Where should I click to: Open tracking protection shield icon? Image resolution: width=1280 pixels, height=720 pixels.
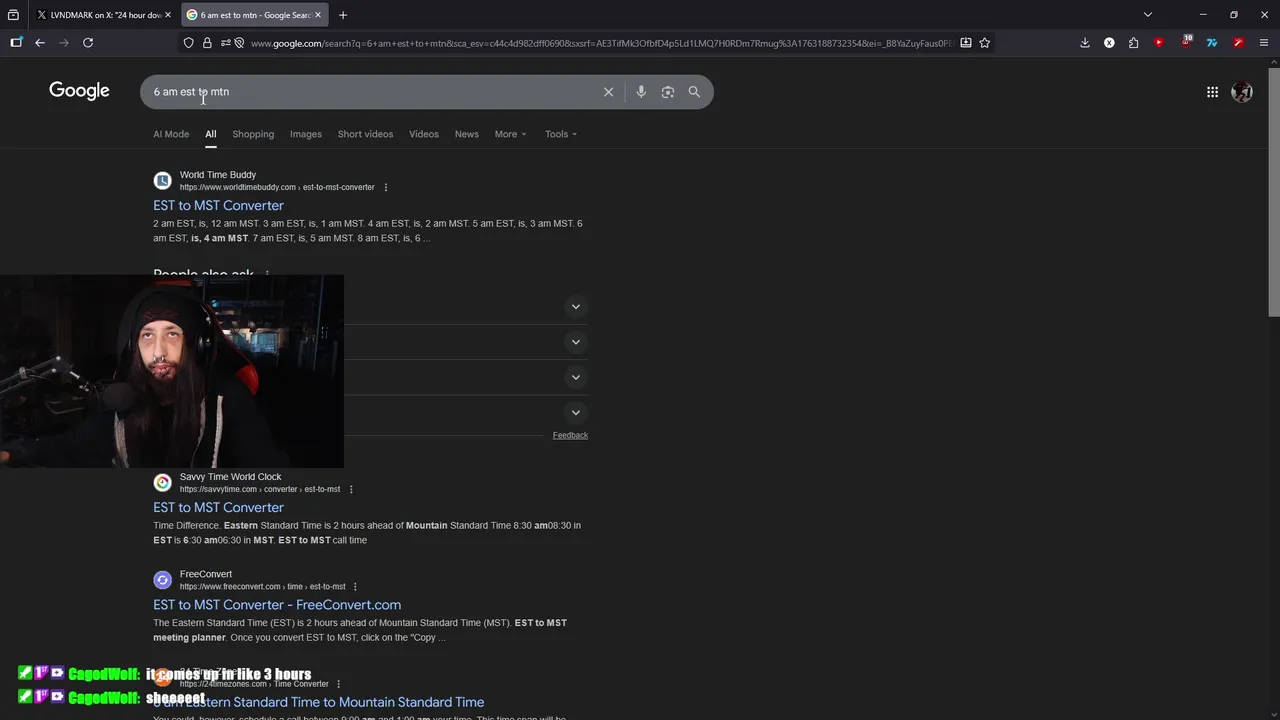[x=188, y=43]
